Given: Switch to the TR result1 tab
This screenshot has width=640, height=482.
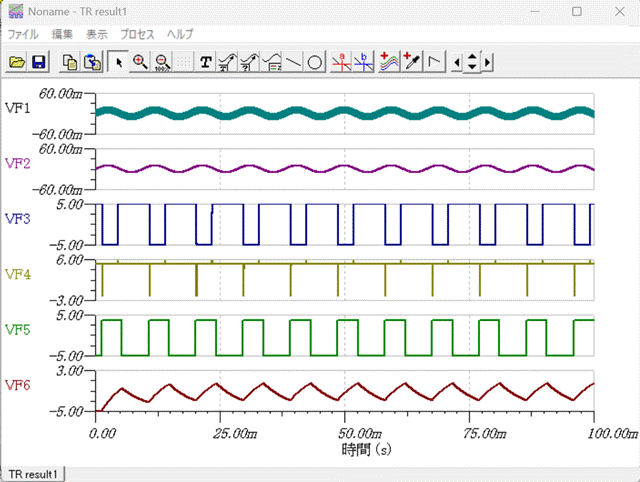Looking at the screenshot, I should pyautogui.click(x=34, y=472).
